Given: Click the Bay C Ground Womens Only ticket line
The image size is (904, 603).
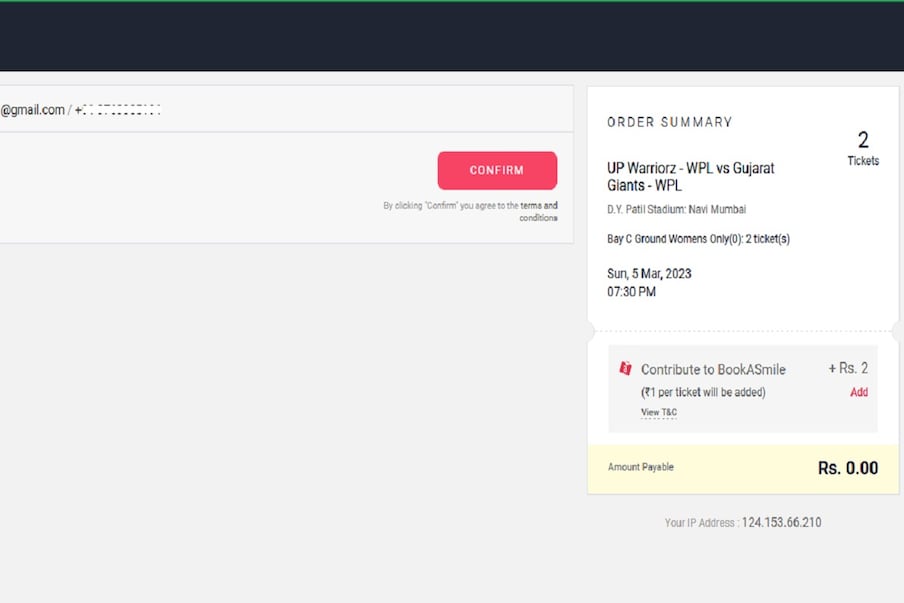Looking at the screenshot, I should [698, 239].
